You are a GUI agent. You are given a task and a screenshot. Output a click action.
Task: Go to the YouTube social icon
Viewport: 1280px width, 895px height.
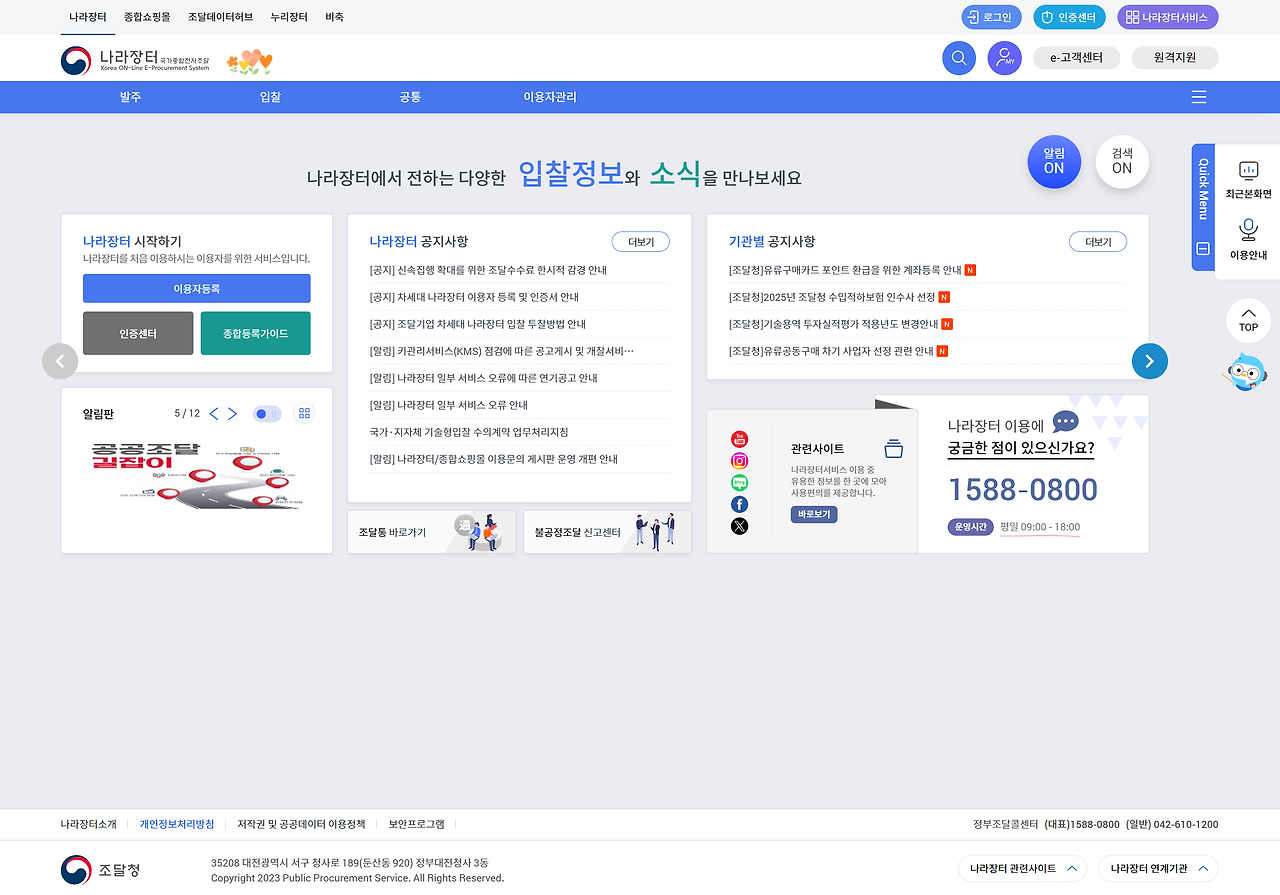739,439
